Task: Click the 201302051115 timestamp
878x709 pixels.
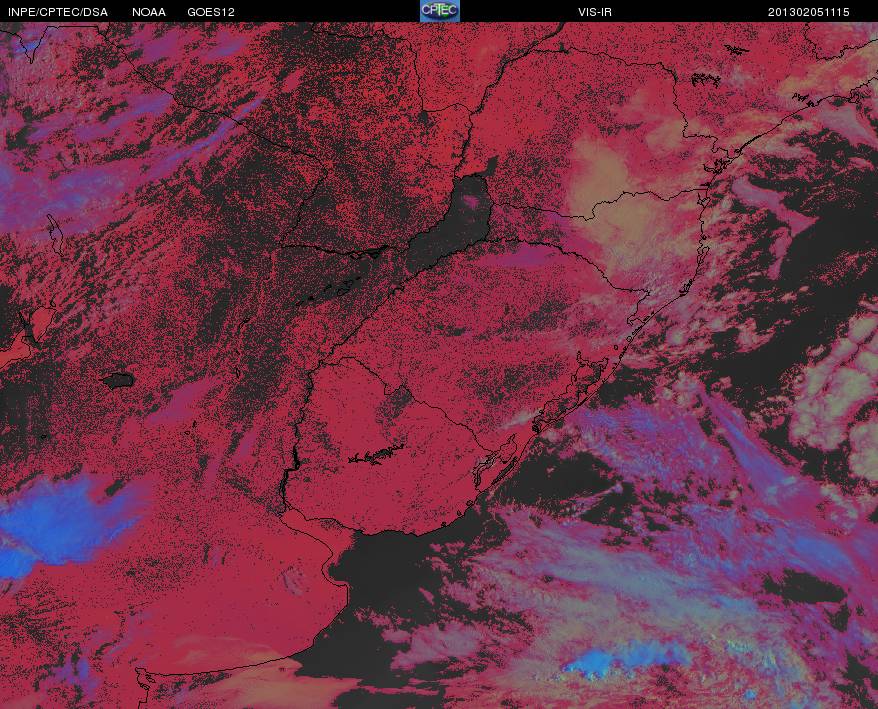Action: [x=809, y=12]
